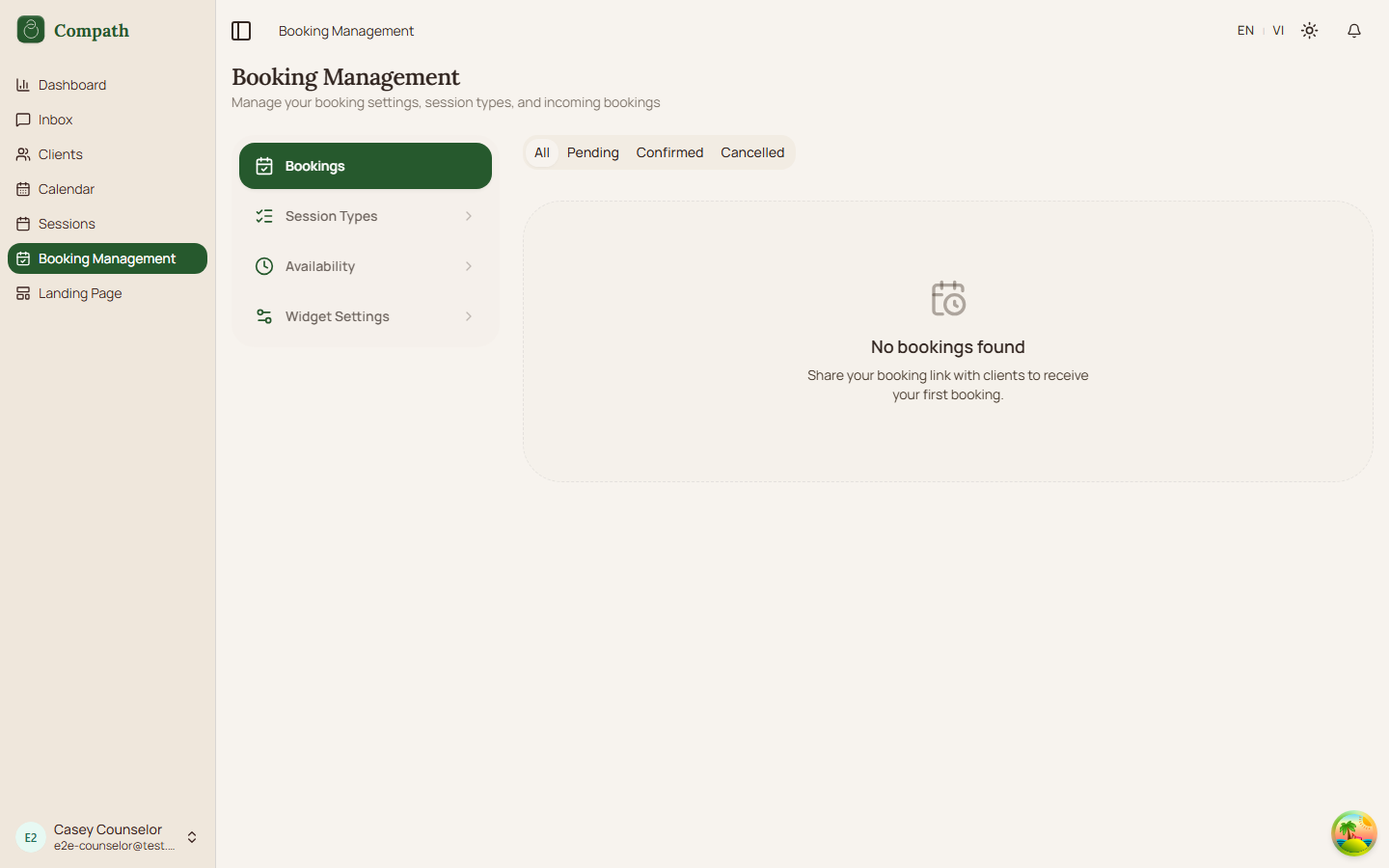Image resolution: width=1389 pixels, height=868 pixels.
Task: View the Sessions page
Action: coord(65,224)
